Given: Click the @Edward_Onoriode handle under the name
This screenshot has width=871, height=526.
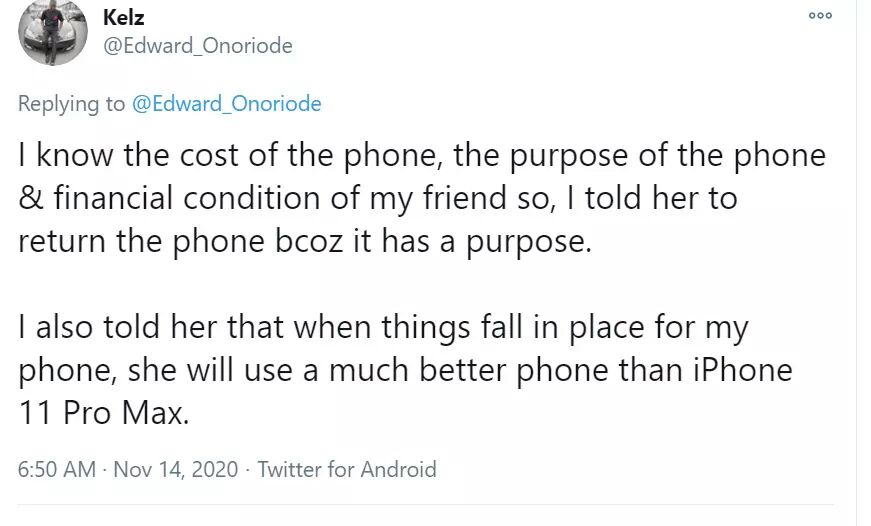Looking at the screenshot, I should [198, 46].
